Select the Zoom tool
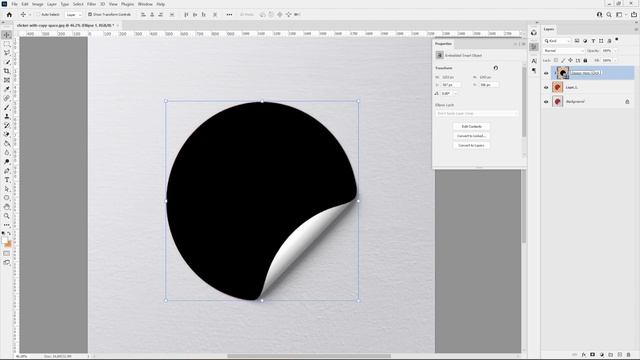 coord(7,216)
